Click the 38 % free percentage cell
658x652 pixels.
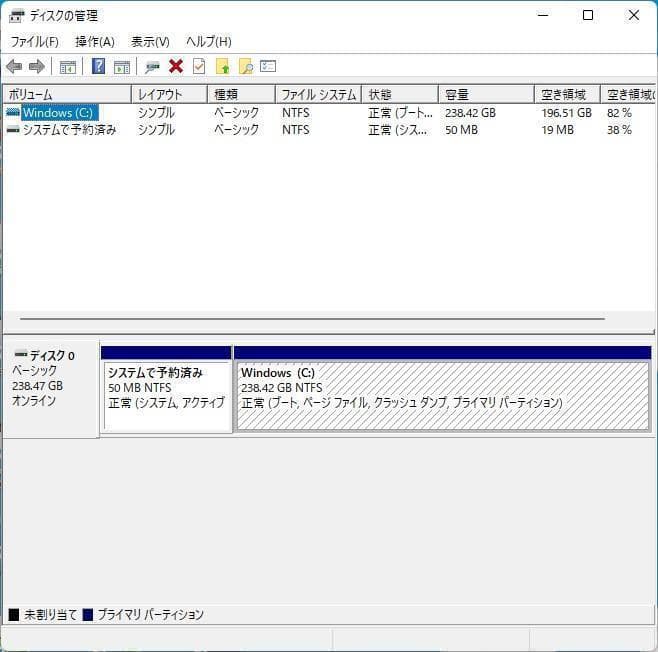[619, 130]
